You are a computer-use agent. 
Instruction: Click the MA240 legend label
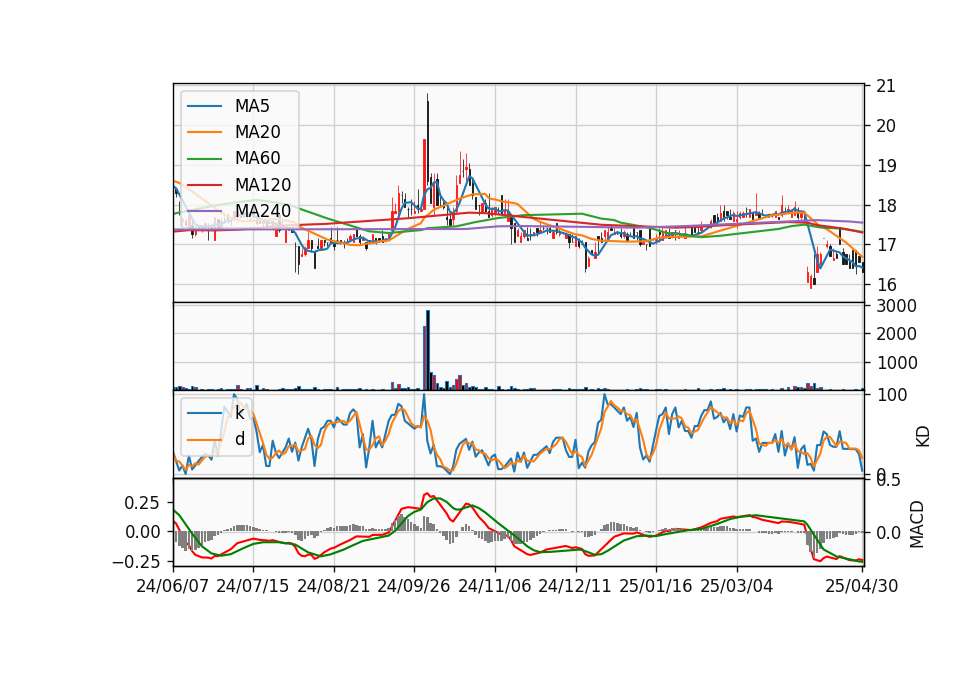[x=263, y=211]
